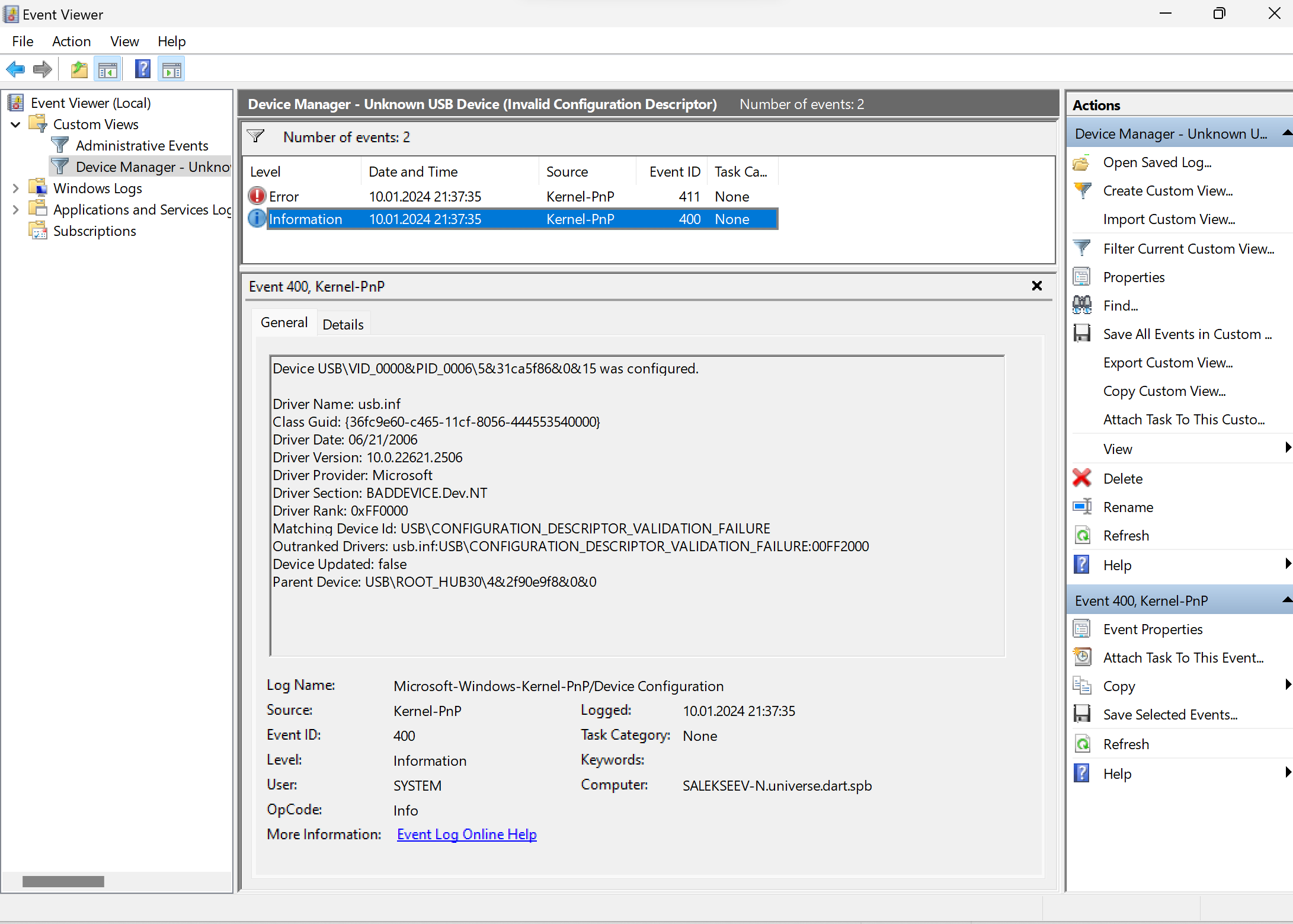The height and width of the screenshot is (924, 1293).
Task: Click the console tree horizontal scrollbar
Action: (63, 881)
